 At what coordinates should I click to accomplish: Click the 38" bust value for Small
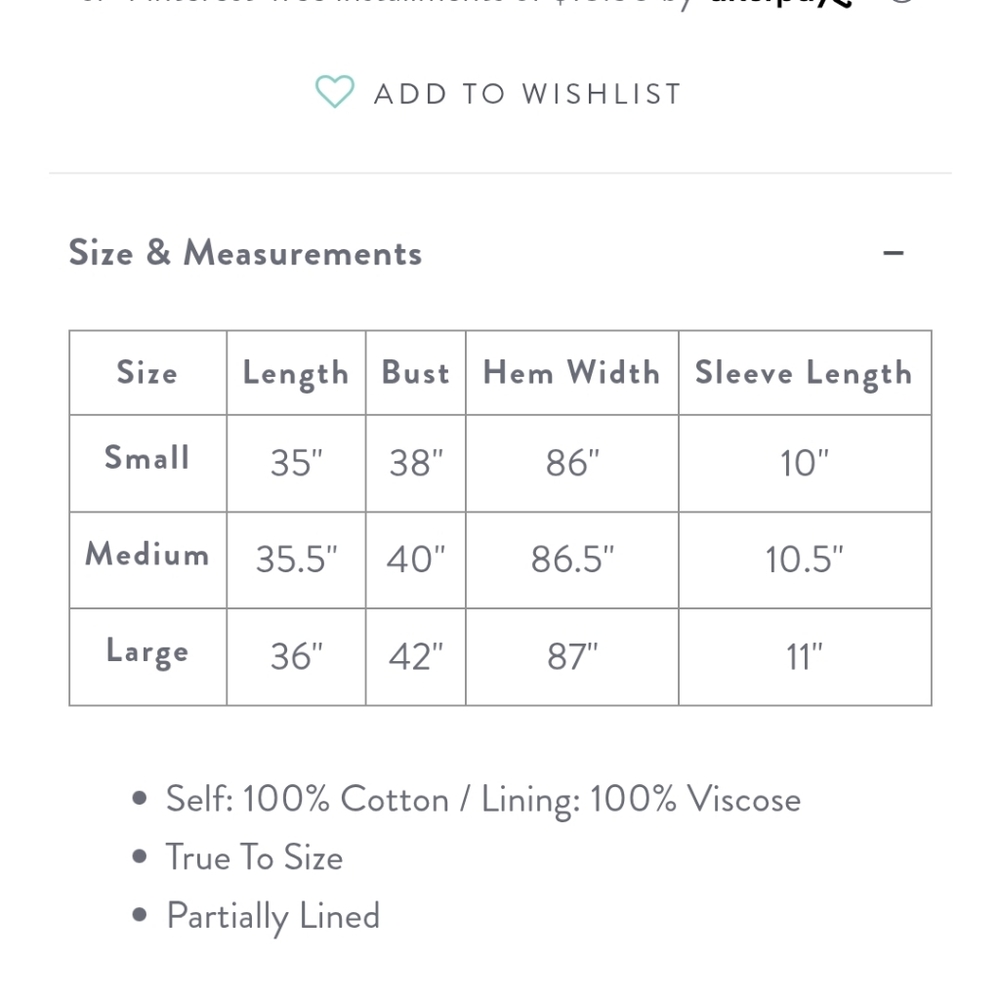tap(416, 463)
